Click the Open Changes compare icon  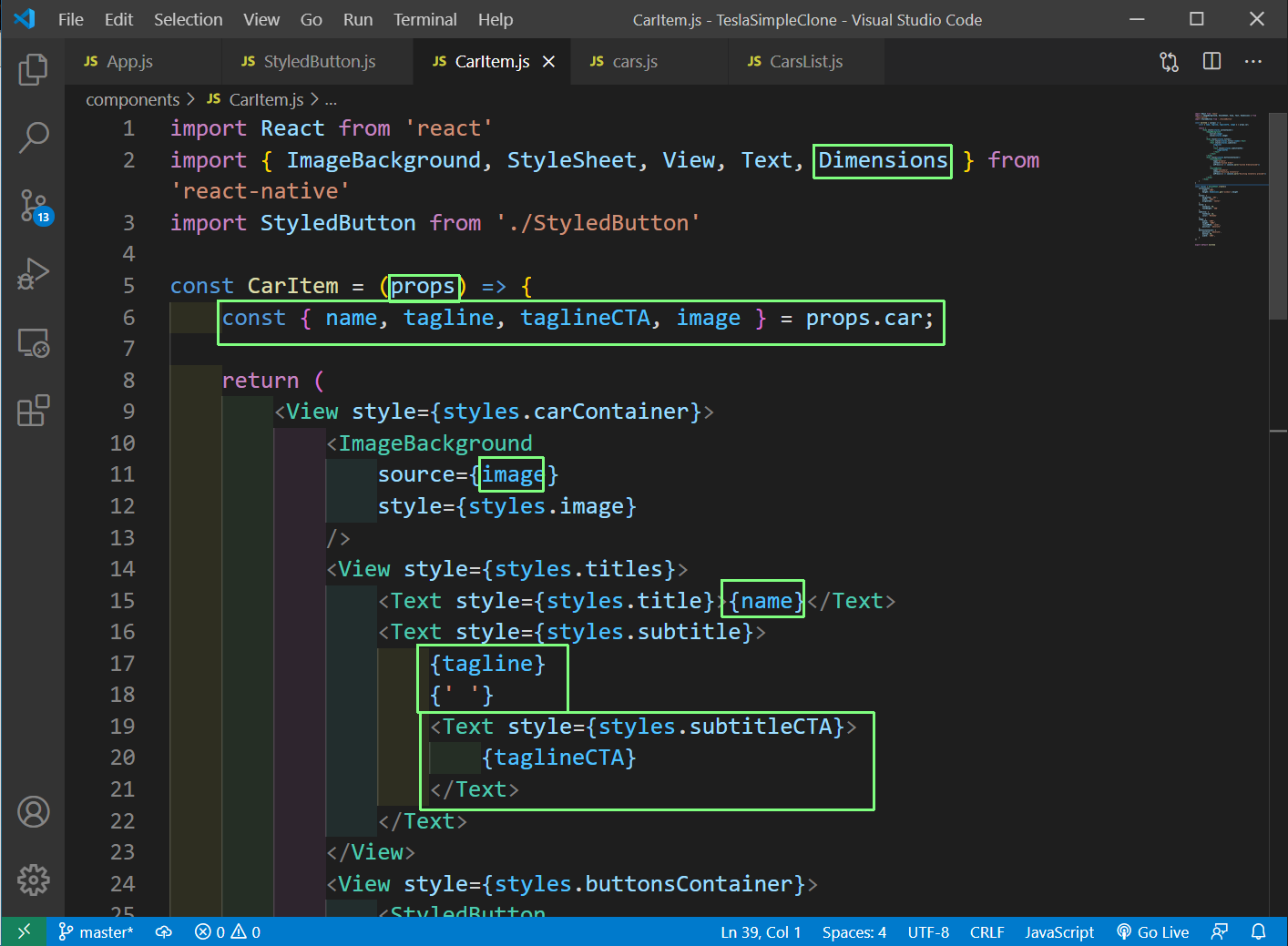coord(1169,62)
